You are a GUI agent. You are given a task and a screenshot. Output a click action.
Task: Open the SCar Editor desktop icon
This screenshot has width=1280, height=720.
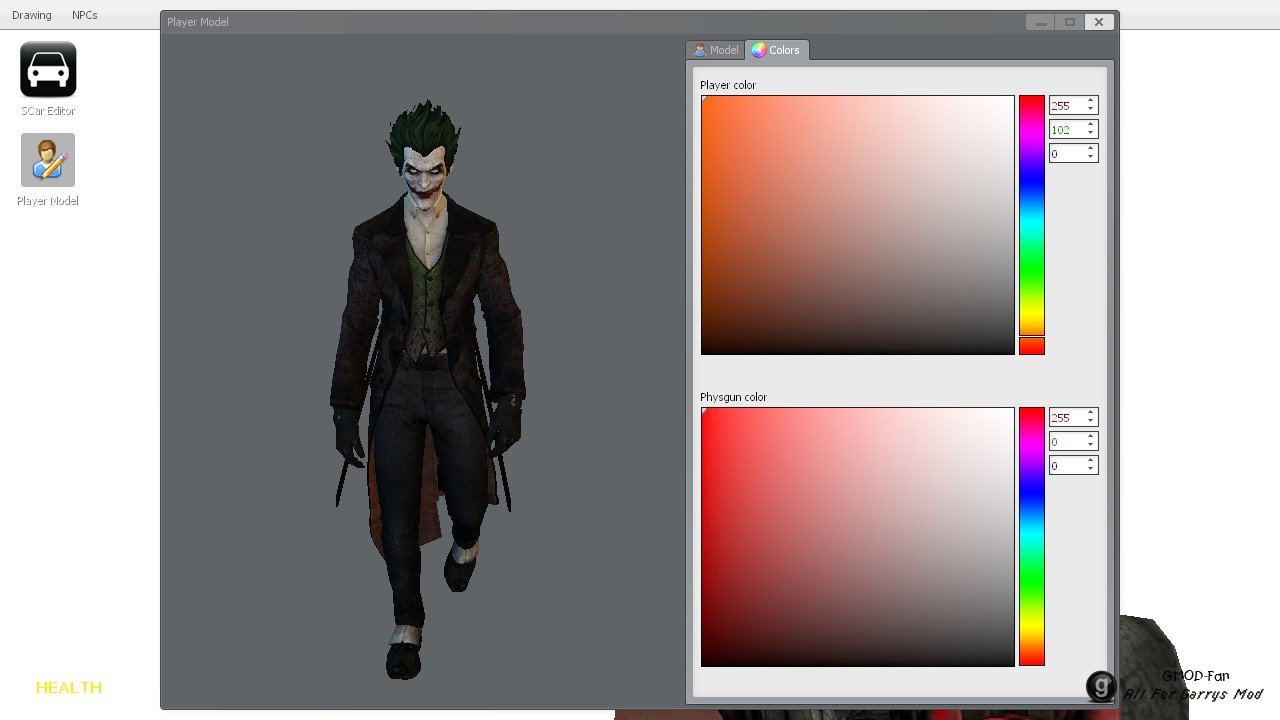48,79
